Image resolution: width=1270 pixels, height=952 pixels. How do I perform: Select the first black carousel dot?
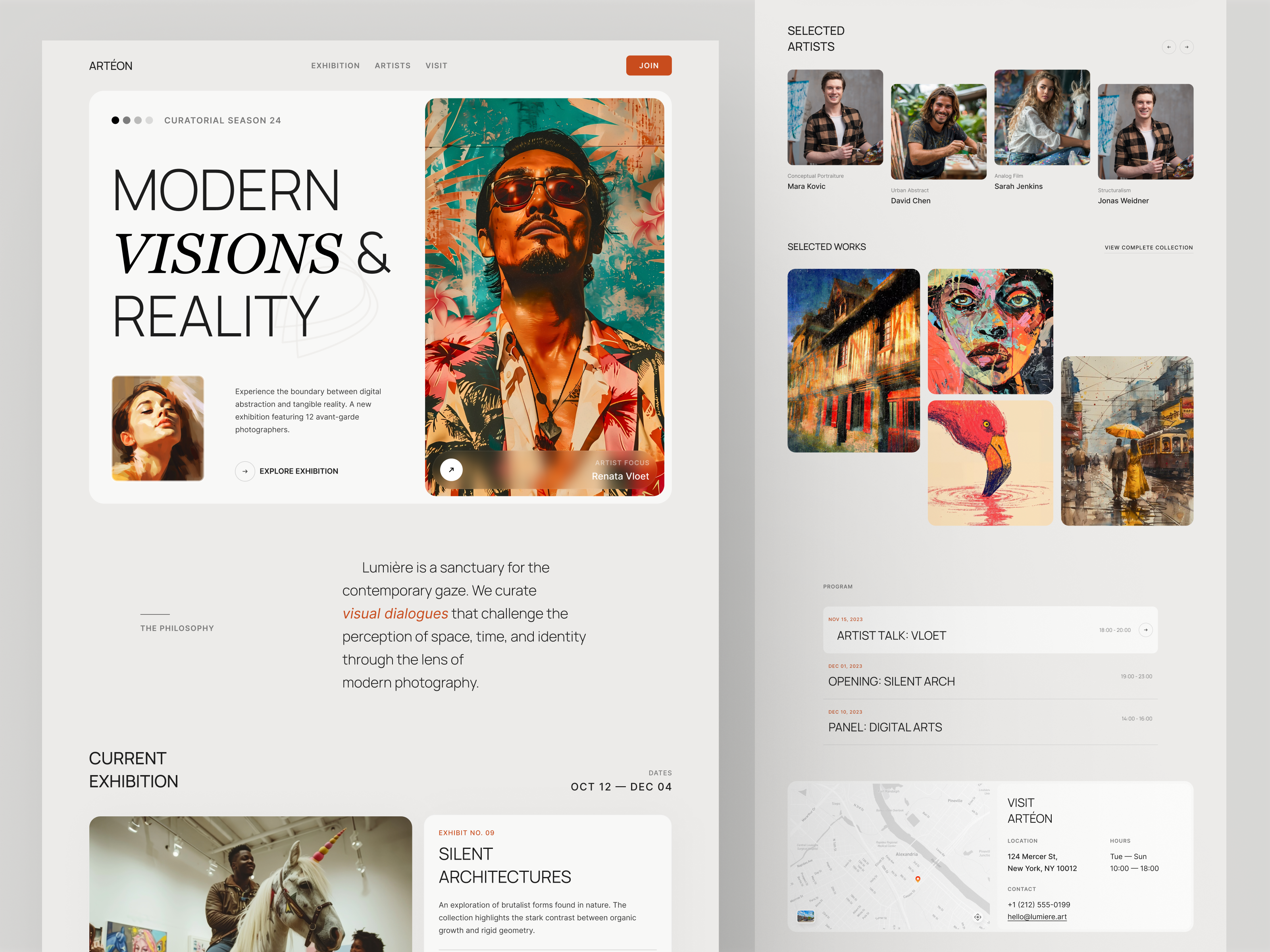point(115,121)
